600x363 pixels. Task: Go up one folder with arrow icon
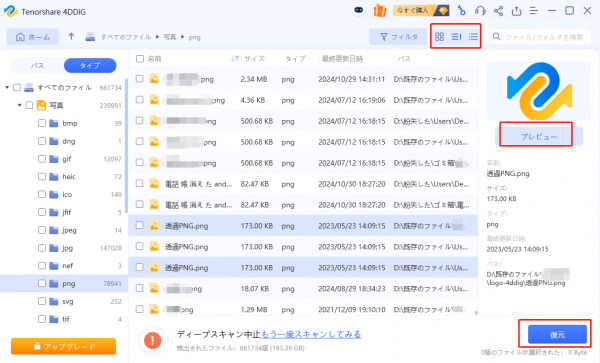[x=71, y=37]
